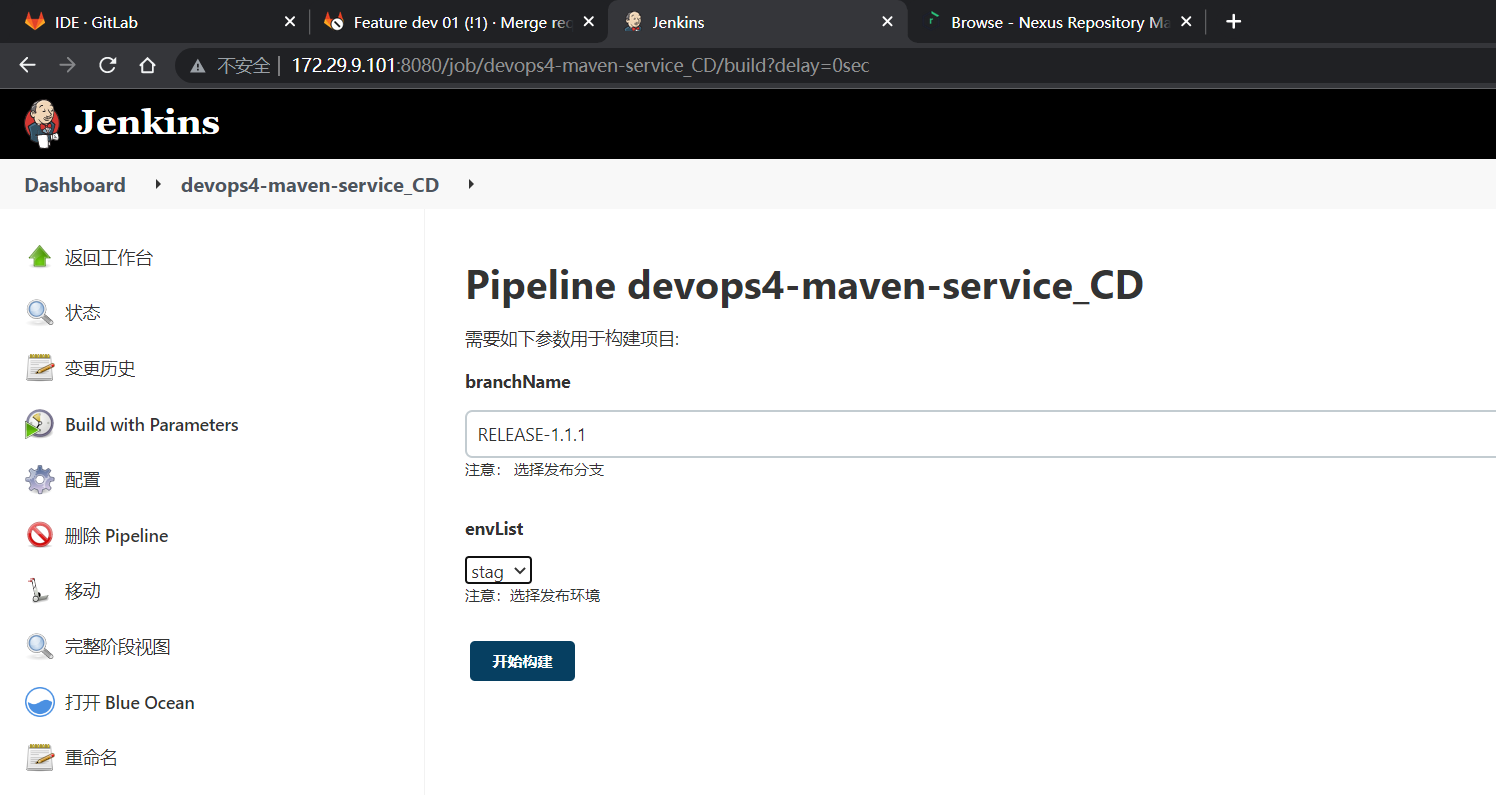Image resolution: width=1496 pixels, height=795 pixels.
Task: Click the red prohibited icon for 删除 Pipeline
Action: click(40, 535)
